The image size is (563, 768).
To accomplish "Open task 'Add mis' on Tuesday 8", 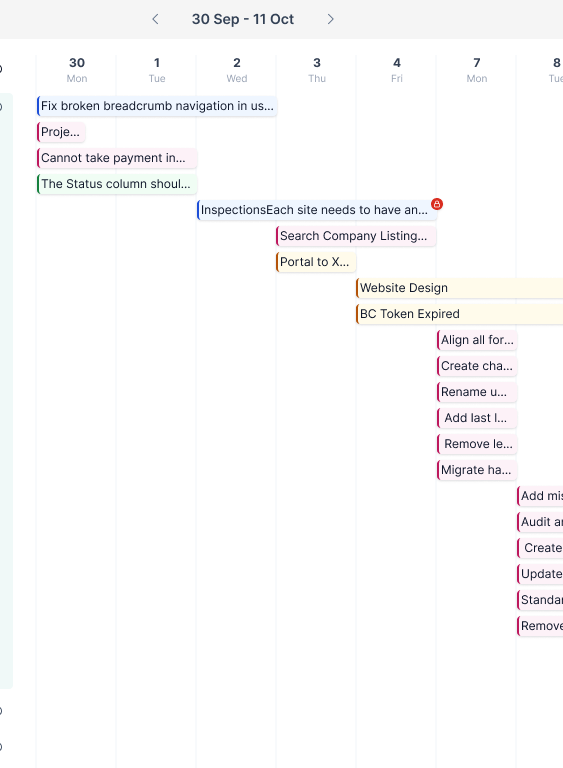I will [540, 495].
